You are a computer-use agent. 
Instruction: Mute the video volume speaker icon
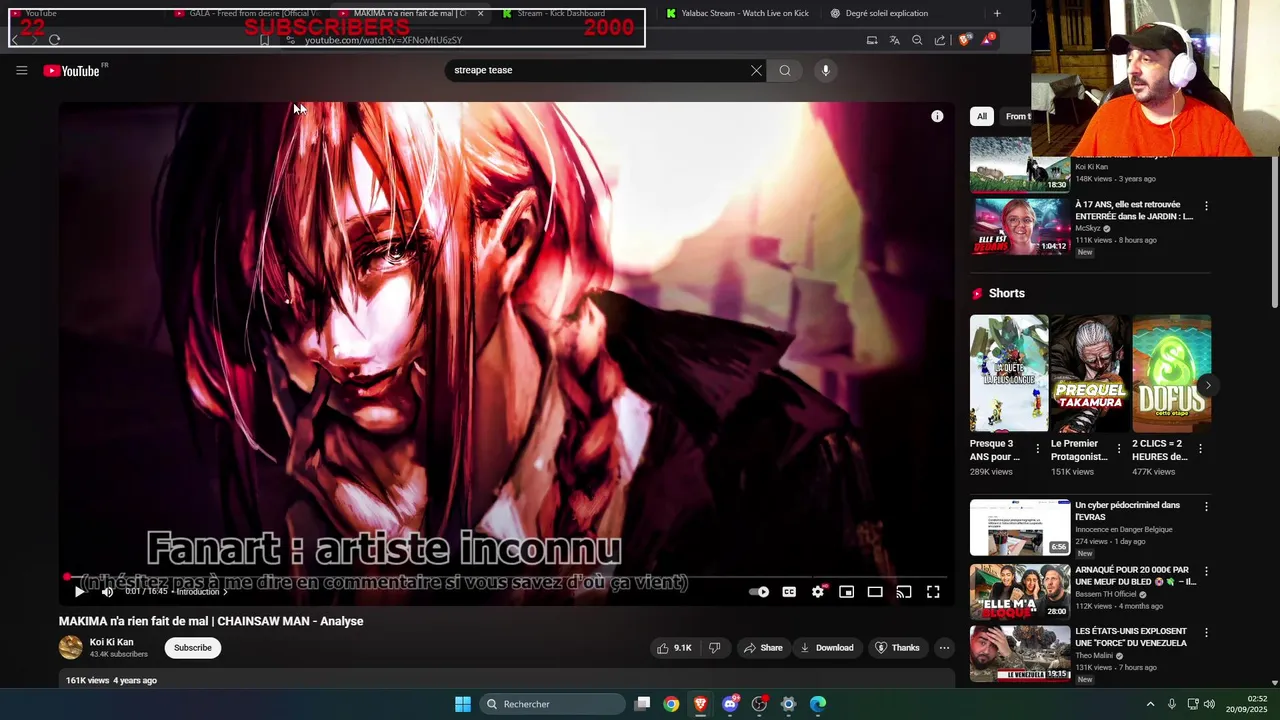[x=107, y=592]
